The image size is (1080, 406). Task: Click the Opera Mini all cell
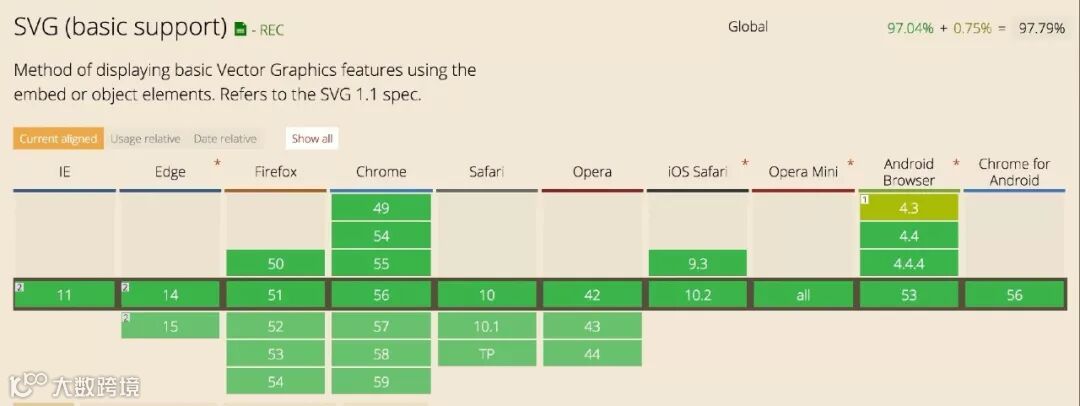point(803,296)
